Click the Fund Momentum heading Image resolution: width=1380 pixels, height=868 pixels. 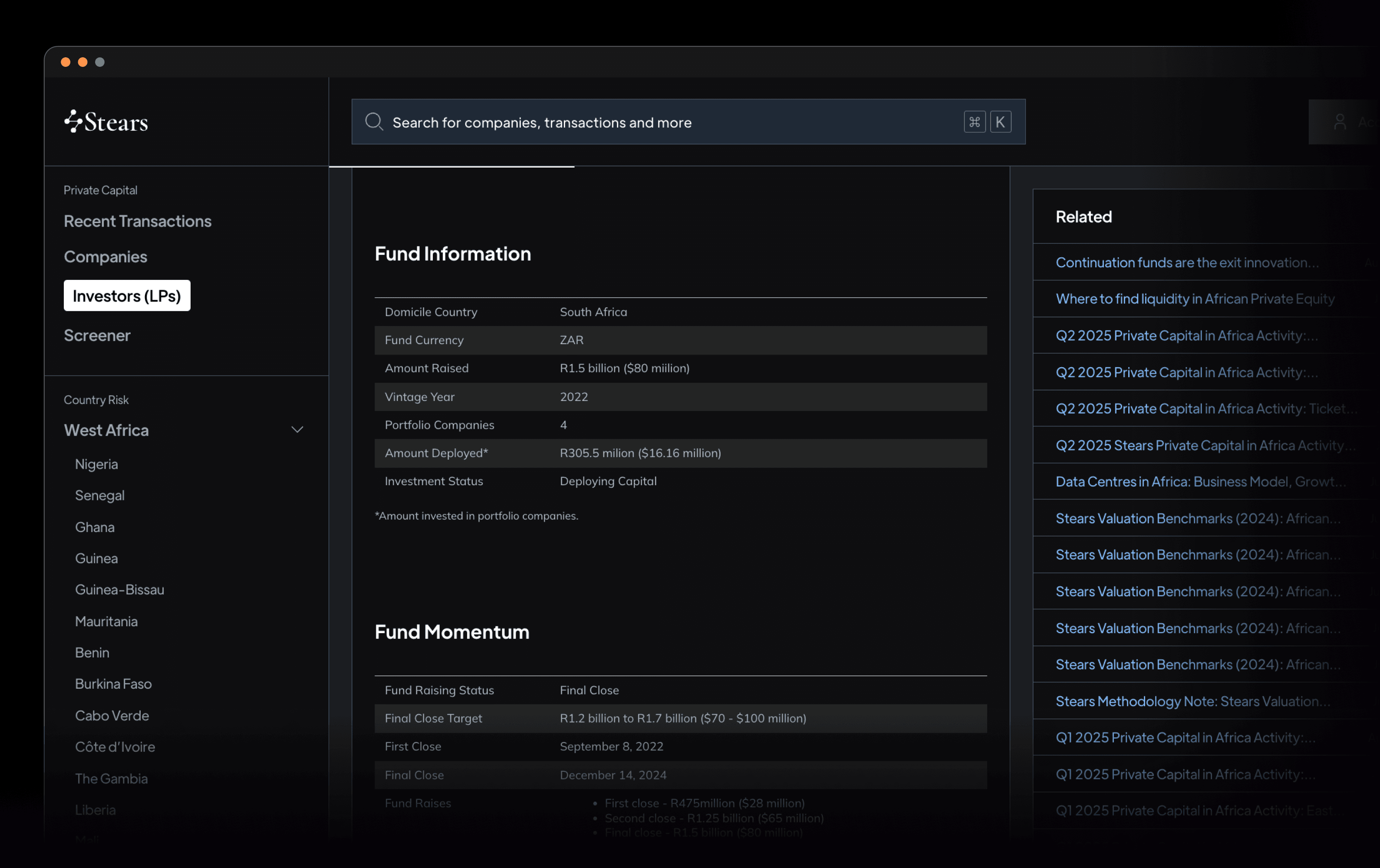(x=451, y=632)
